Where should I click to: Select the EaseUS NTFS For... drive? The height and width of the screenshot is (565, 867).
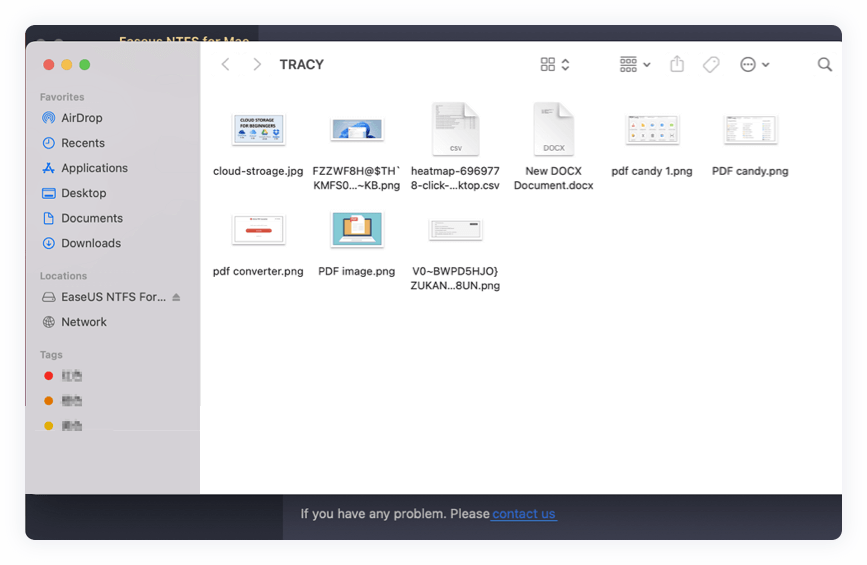click(104, 297)
